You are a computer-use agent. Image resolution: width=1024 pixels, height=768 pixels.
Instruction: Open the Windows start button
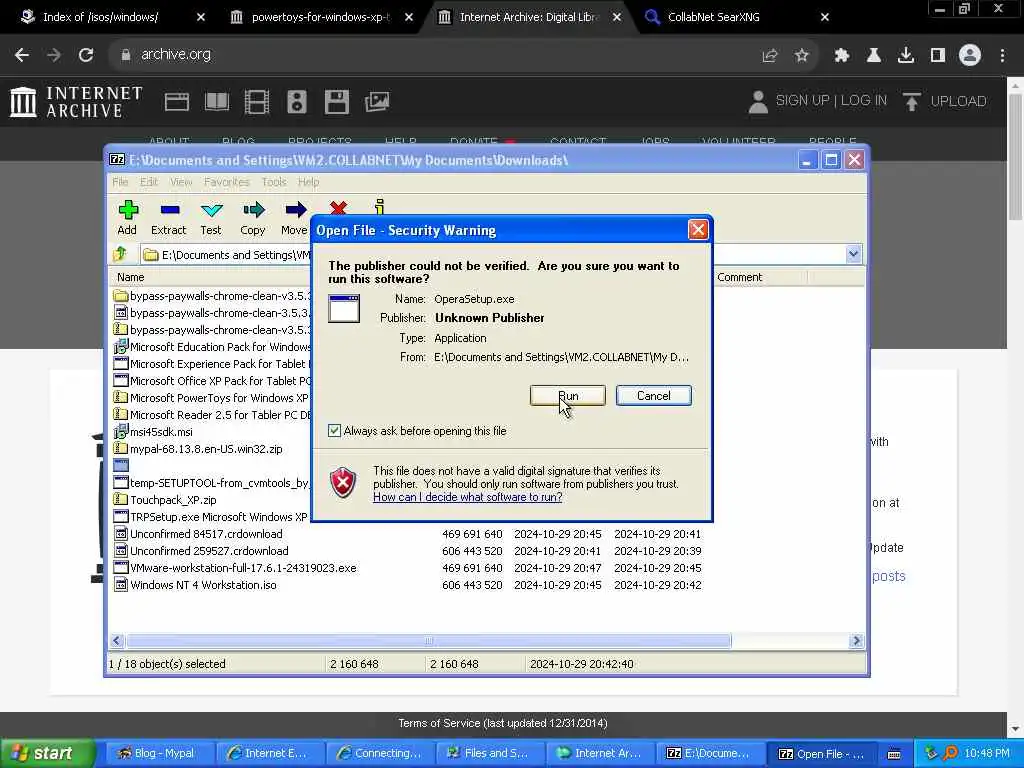point(46,753)
